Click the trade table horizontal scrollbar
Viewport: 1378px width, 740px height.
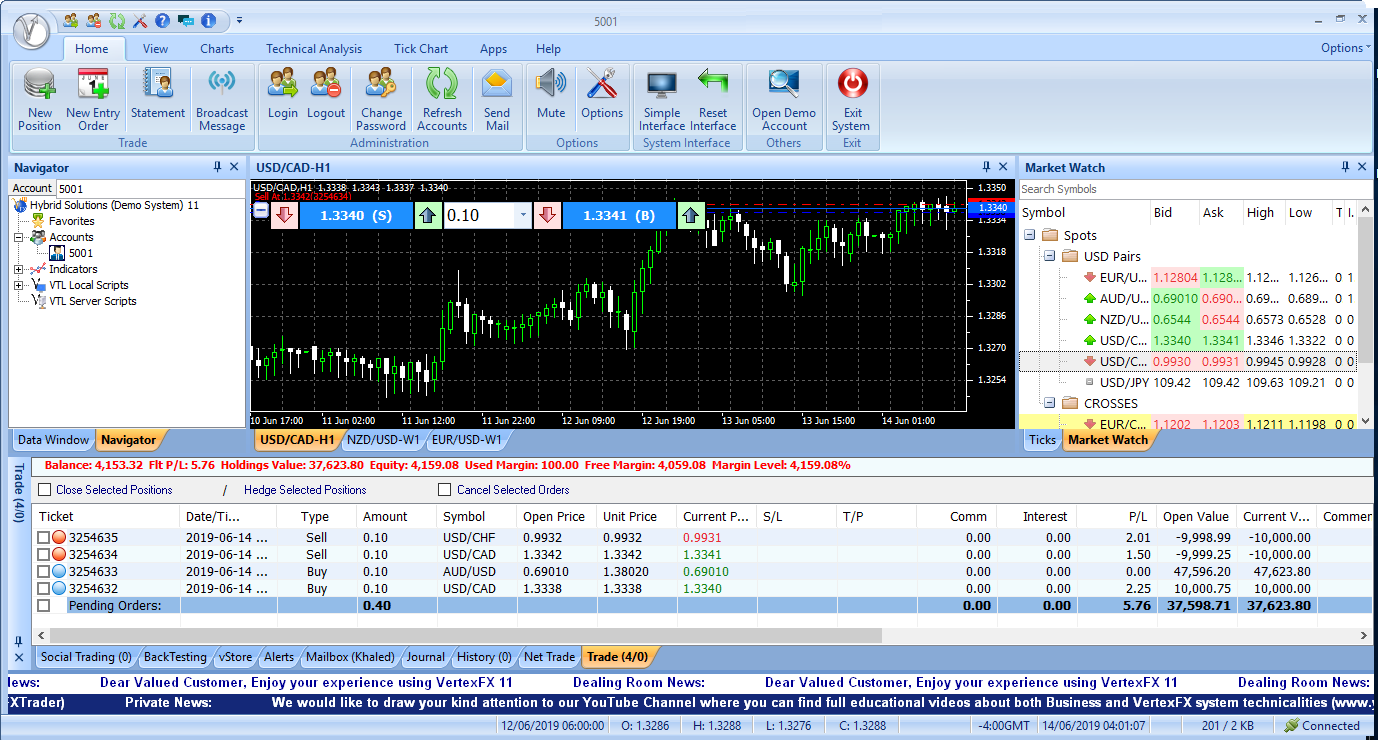pyautogui.click(x=466, y=636)
